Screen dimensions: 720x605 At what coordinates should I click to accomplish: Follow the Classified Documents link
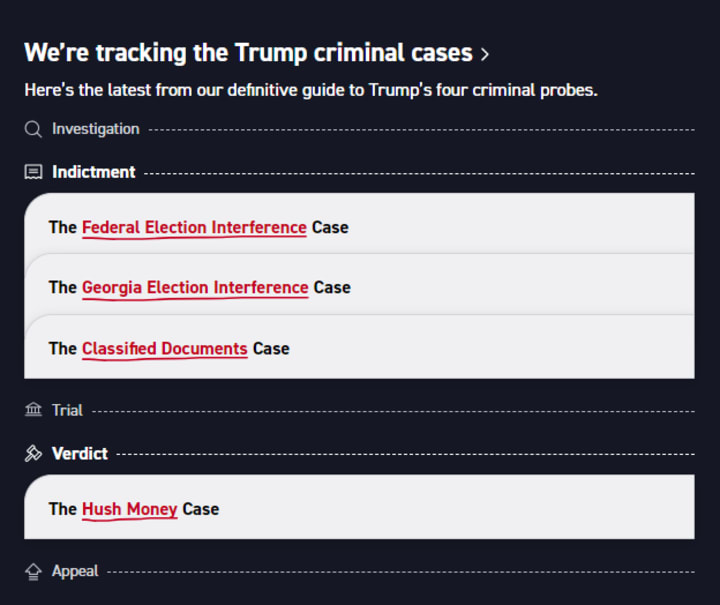[x=164, y=348]
